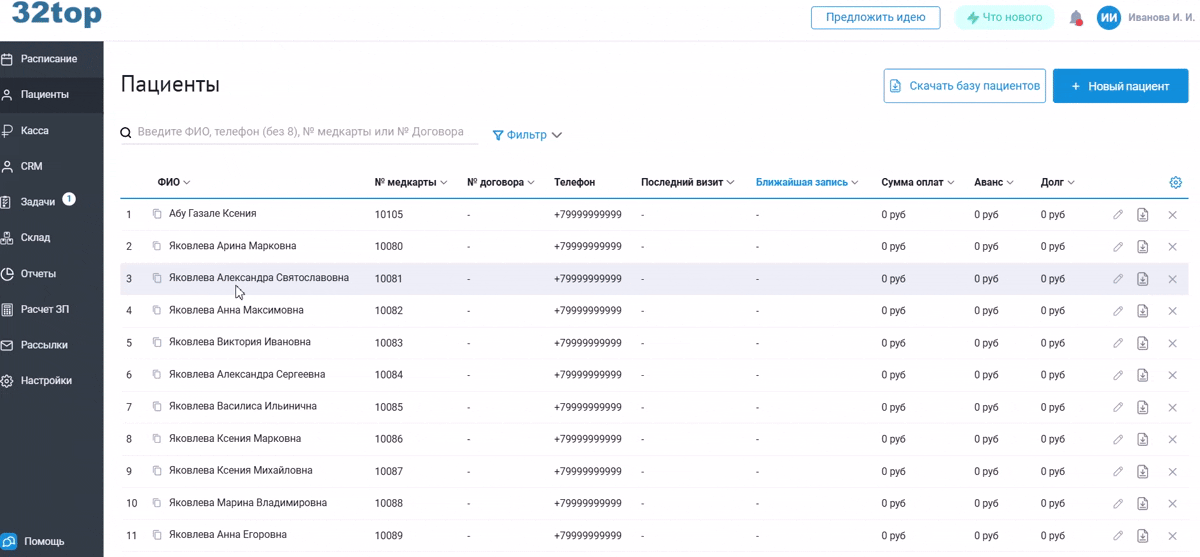
Task: Sort by № медкарты column
Action: [410, 182]
